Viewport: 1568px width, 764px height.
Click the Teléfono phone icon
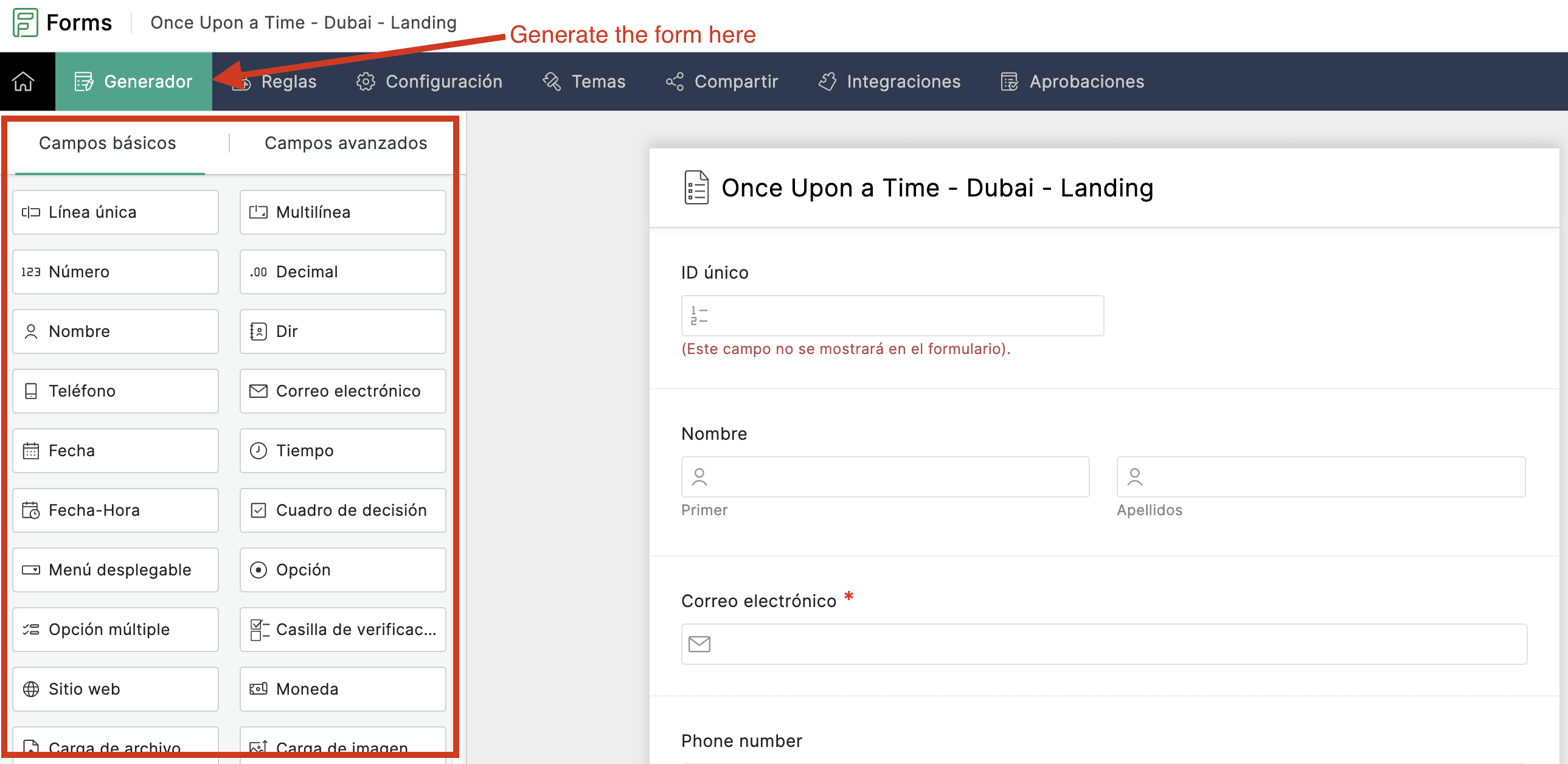tap(31, 391)
